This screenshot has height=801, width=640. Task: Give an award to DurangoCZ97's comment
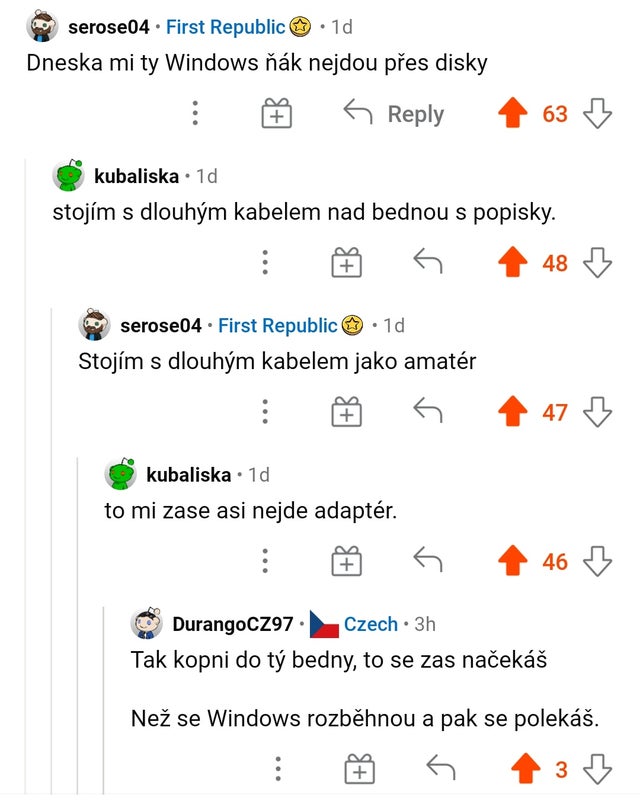pos(359,769)
